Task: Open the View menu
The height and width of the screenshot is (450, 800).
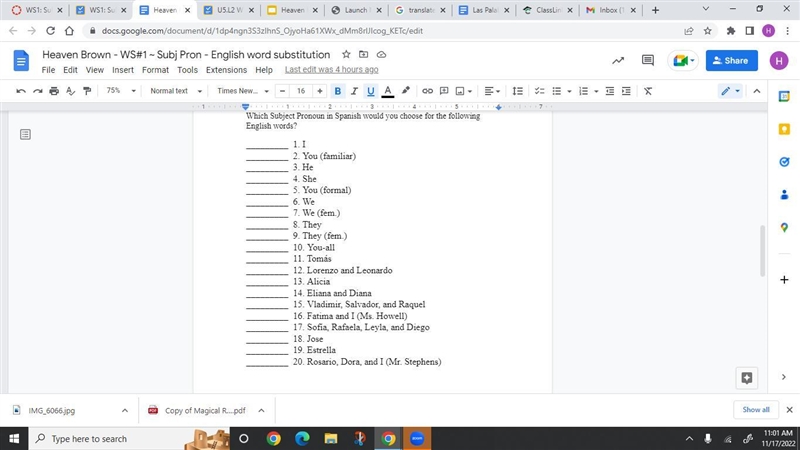Action: point(94,70)
